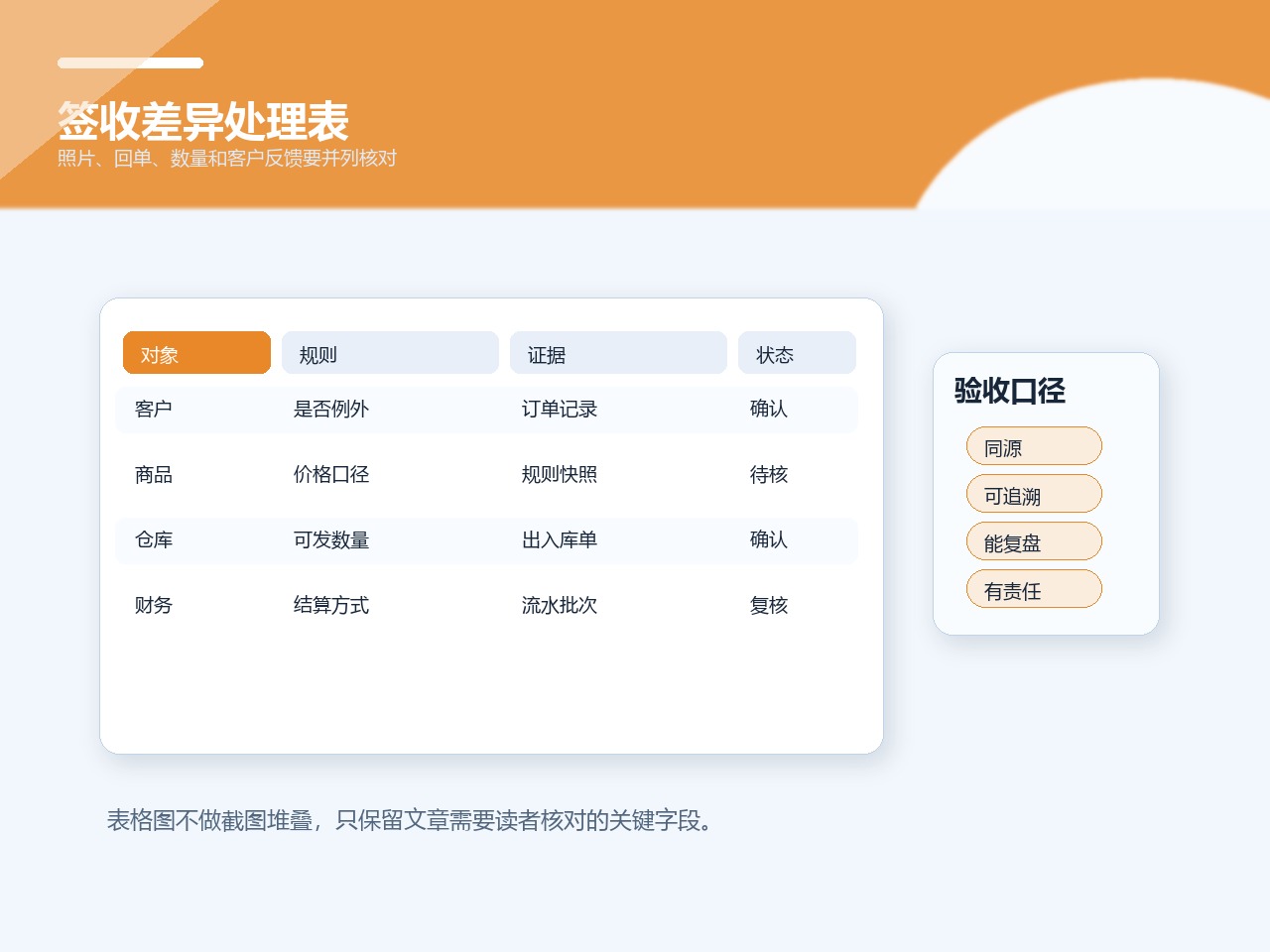Image resolution: width=1270 pixels, height=952 pixels.
Task: Click the 验收口径 heading
Action: coord(1010,391)
